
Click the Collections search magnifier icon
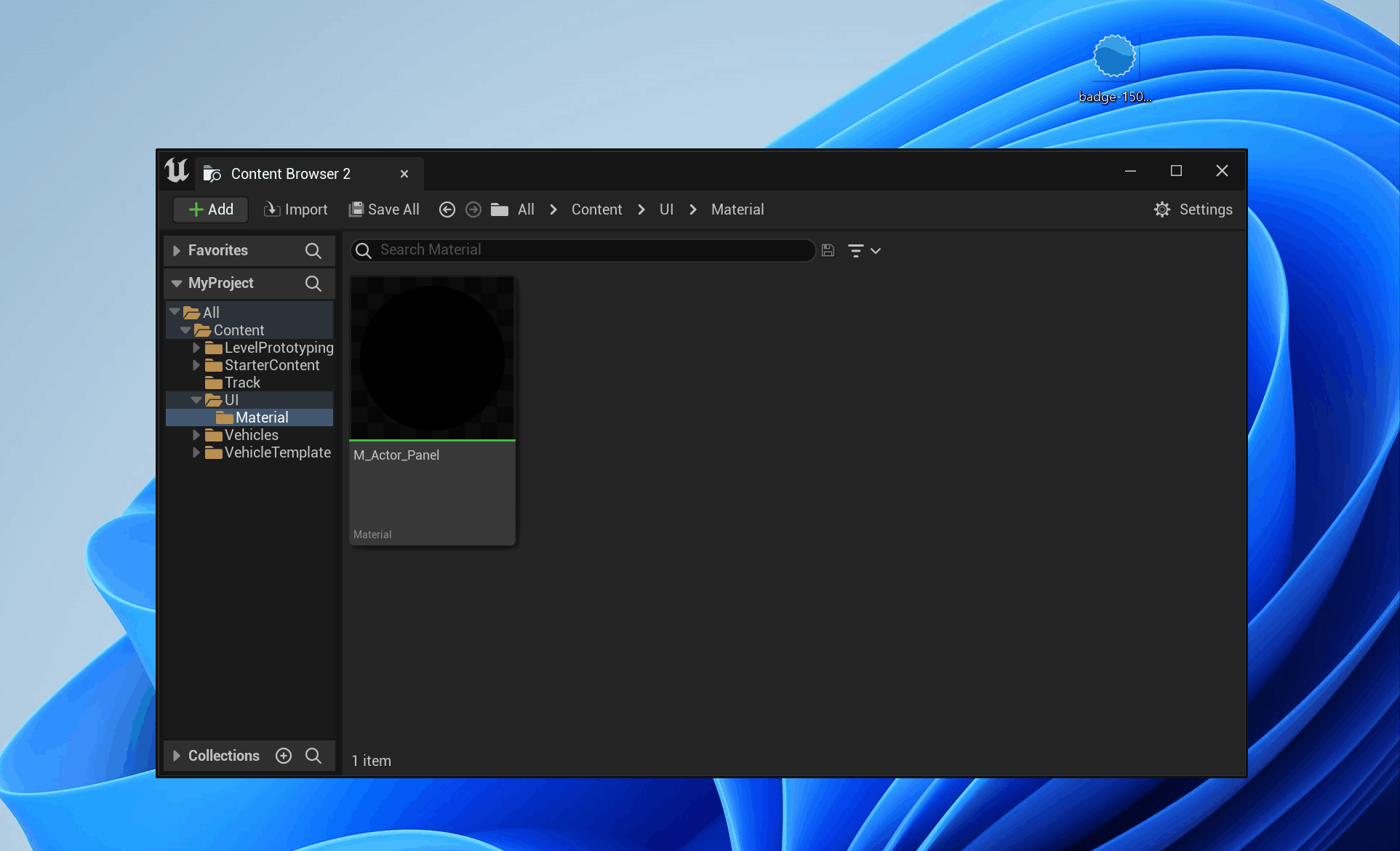(x=313, y=756)
